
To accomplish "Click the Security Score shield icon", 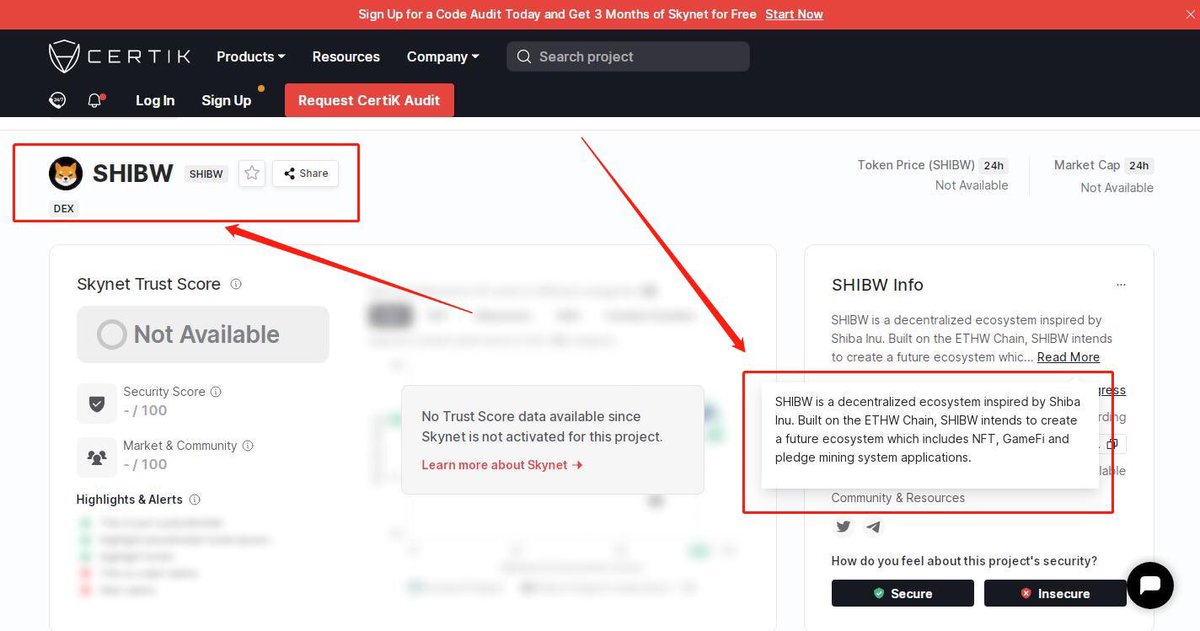I will tap(97, 404).
